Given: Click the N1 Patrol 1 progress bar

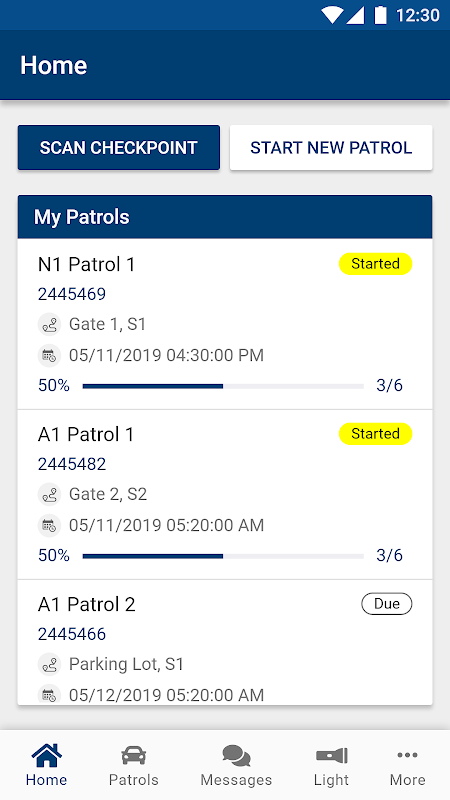Looking at the screenshot, I should [x=223, y=386].
